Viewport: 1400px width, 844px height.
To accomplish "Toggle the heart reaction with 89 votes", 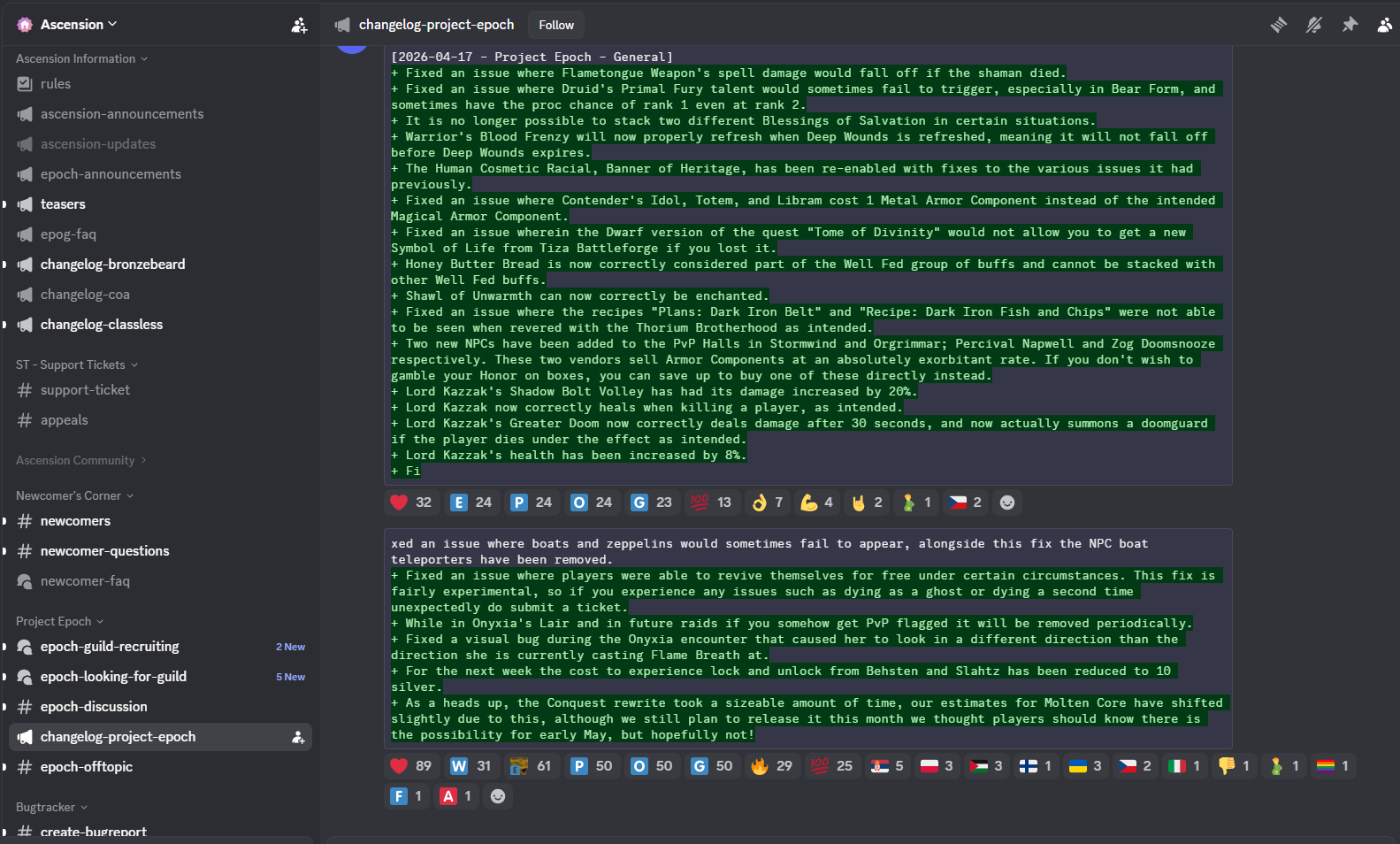I will pyautogui.click(x=411, y=766).
